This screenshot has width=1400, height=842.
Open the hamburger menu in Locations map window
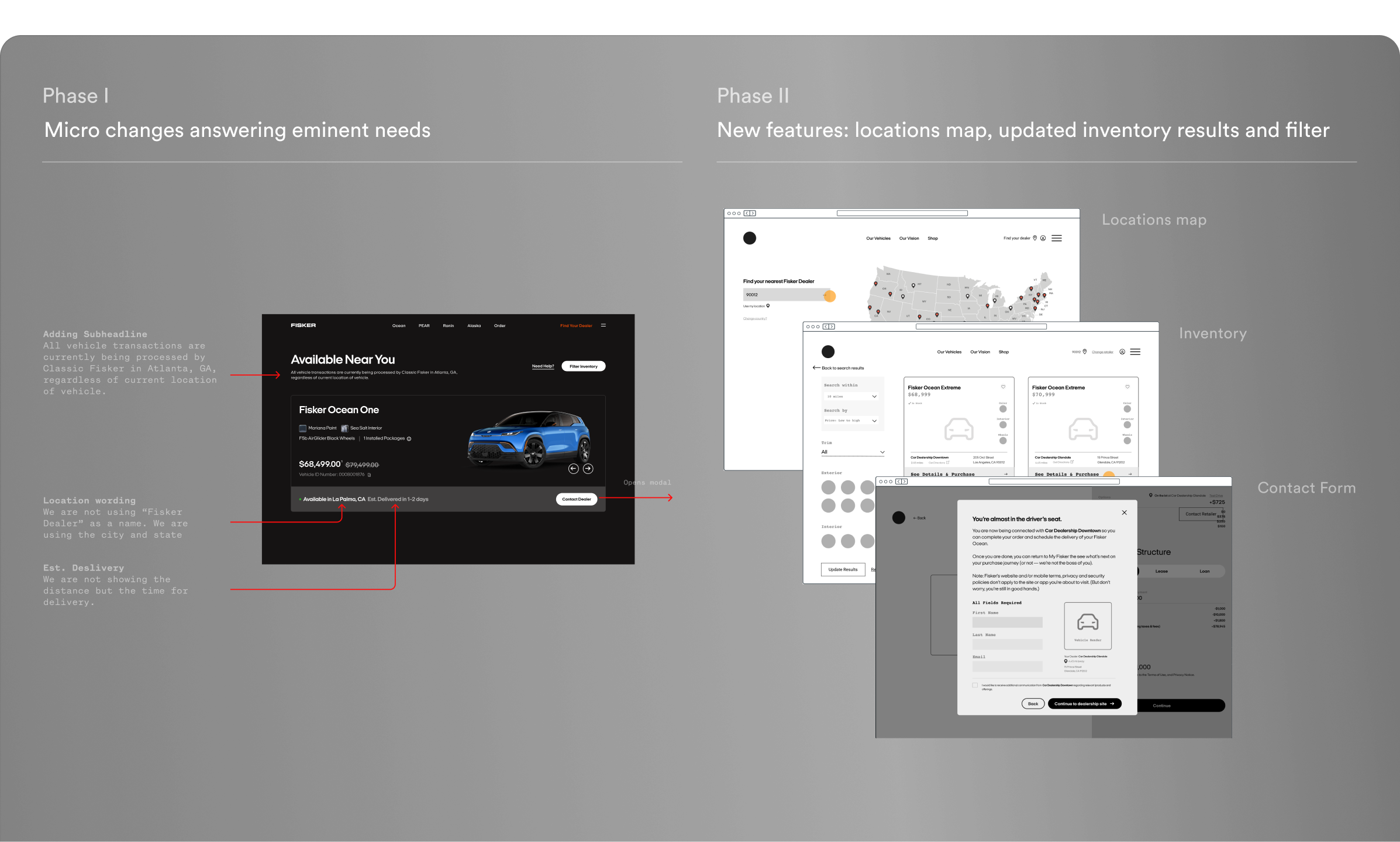click(x=1057, y=238)
